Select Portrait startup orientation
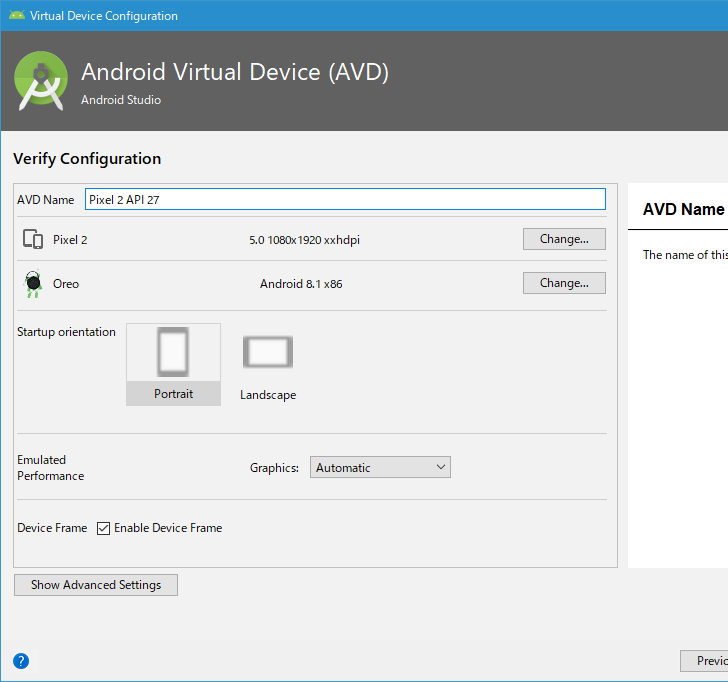The height and width of the screenshot is (682, 728). click(x=173, y=364)
